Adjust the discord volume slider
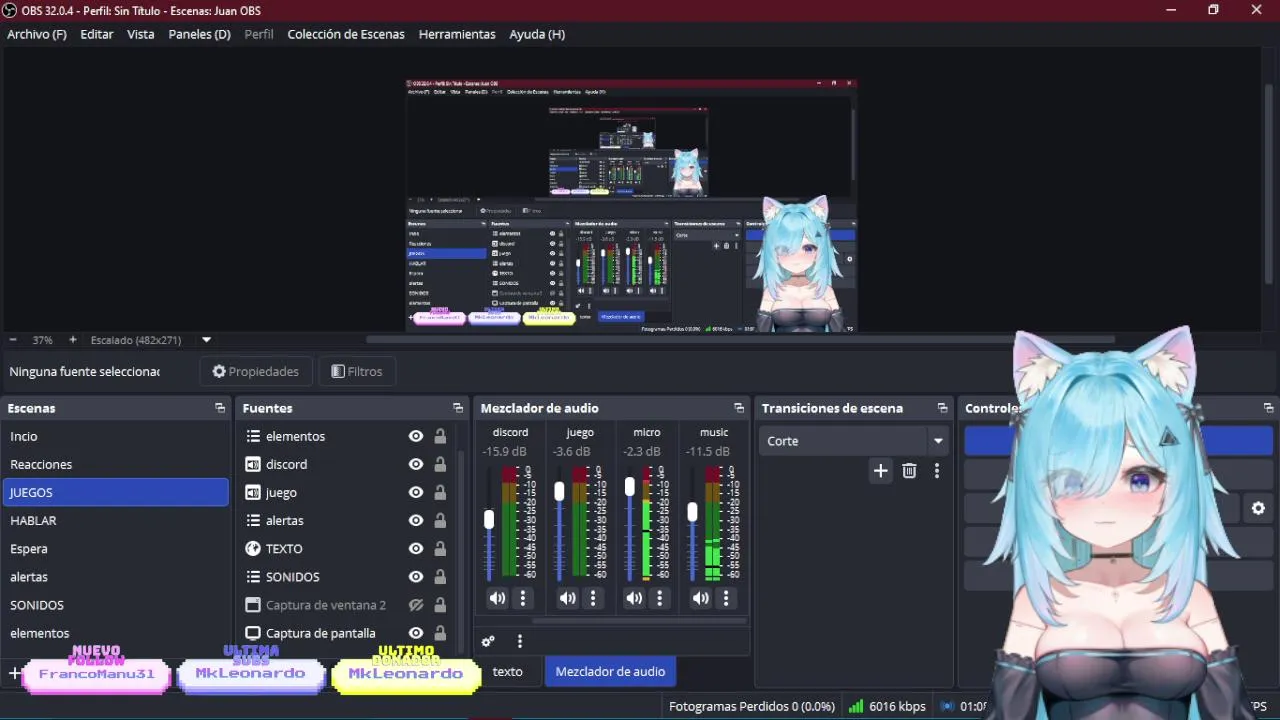 pyautogui.click(x=489, y=520)
